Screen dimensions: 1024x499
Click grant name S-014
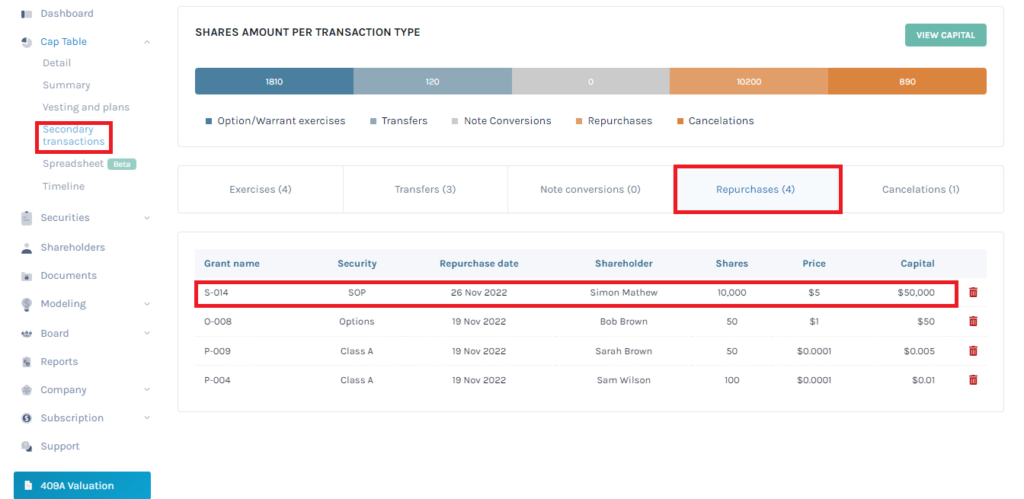click(216, 293)
